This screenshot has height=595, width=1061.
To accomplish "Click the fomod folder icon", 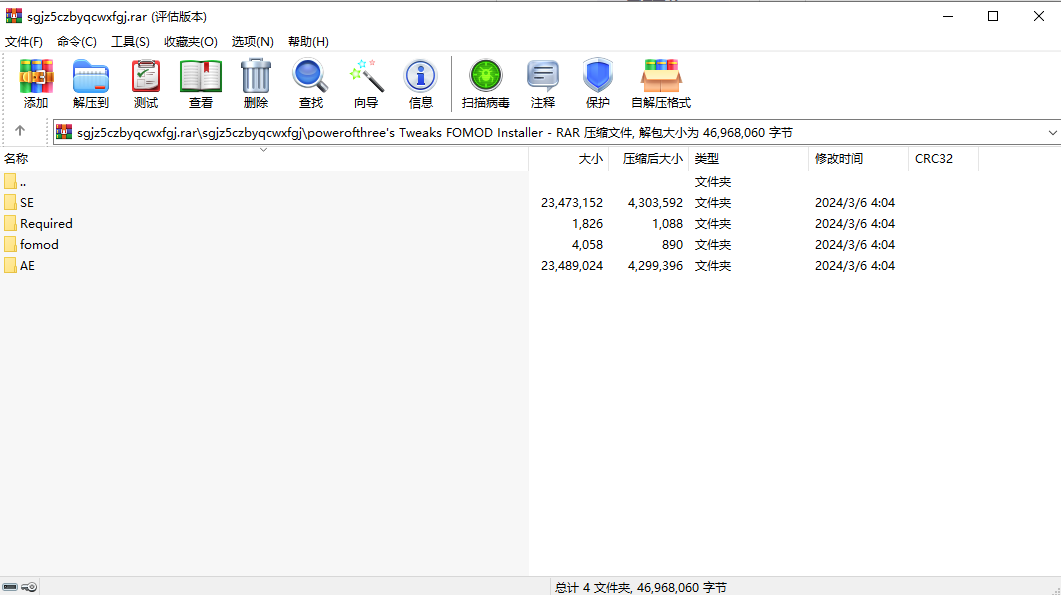I will [x=10, y=244].
